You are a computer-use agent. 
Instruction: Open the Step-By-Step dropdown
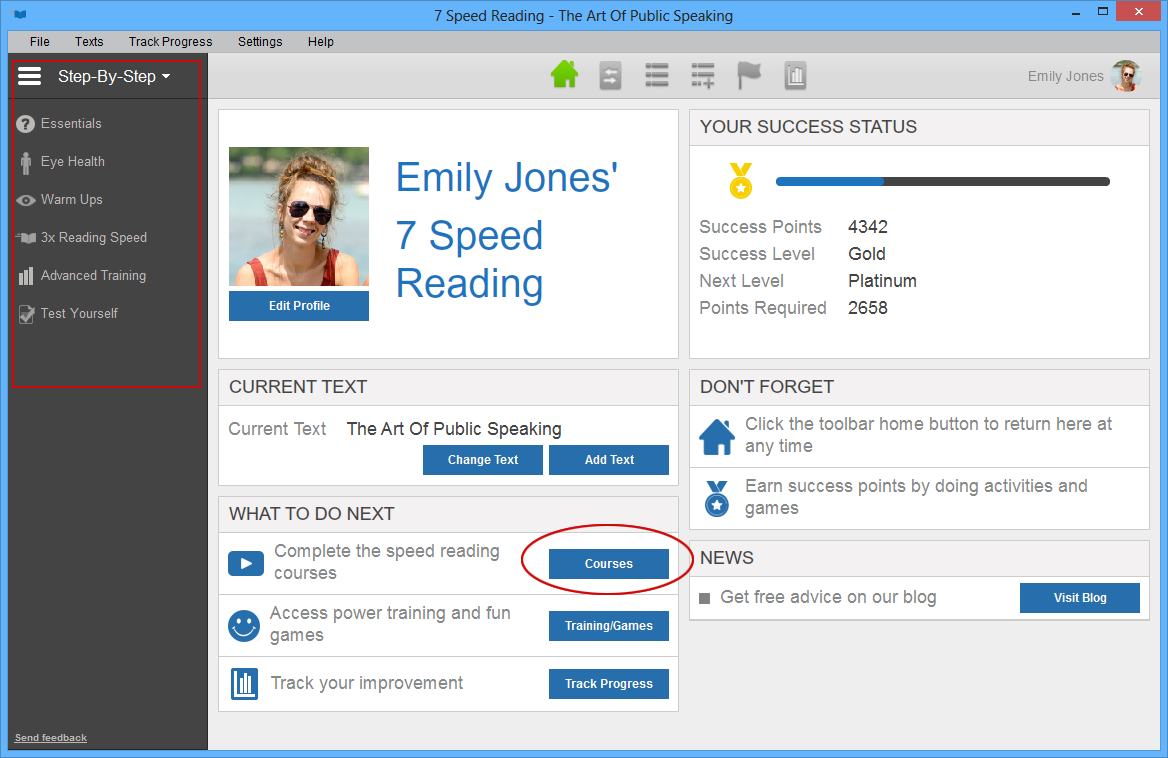[x=106, y=76]
